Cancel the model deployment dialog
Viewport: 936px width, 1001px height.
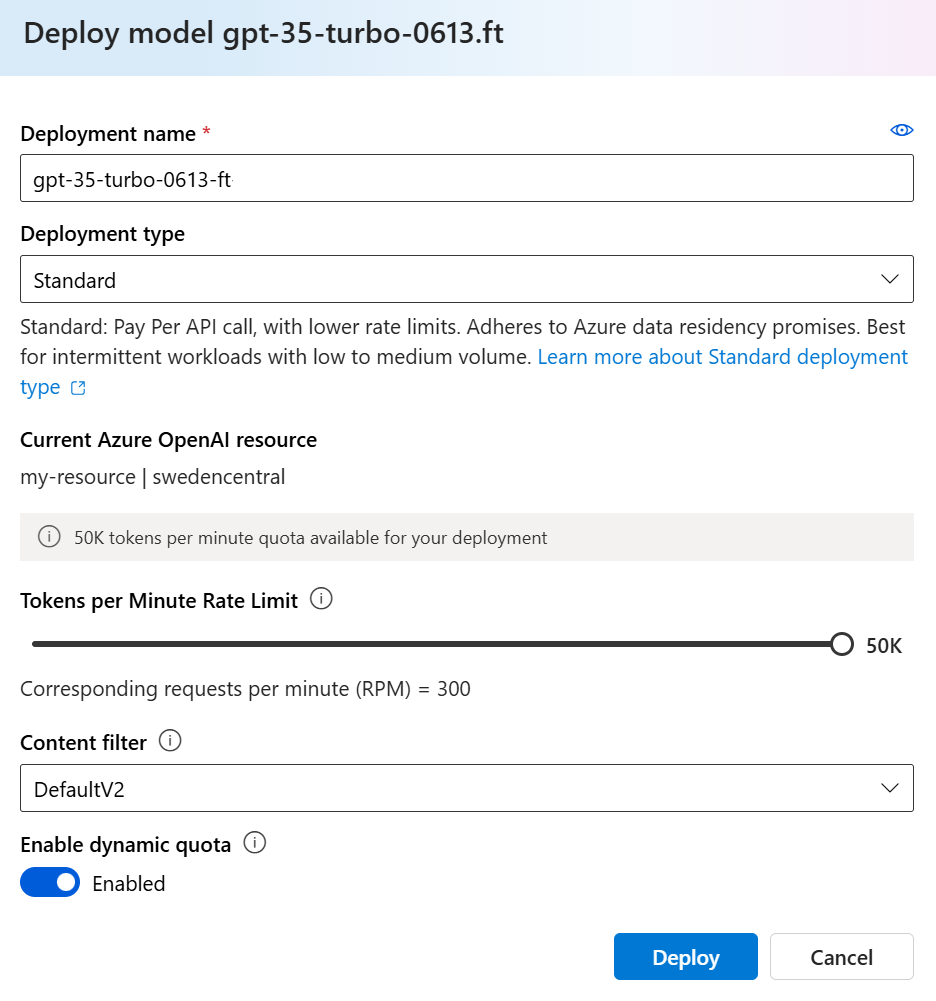(x=841, y=957)
